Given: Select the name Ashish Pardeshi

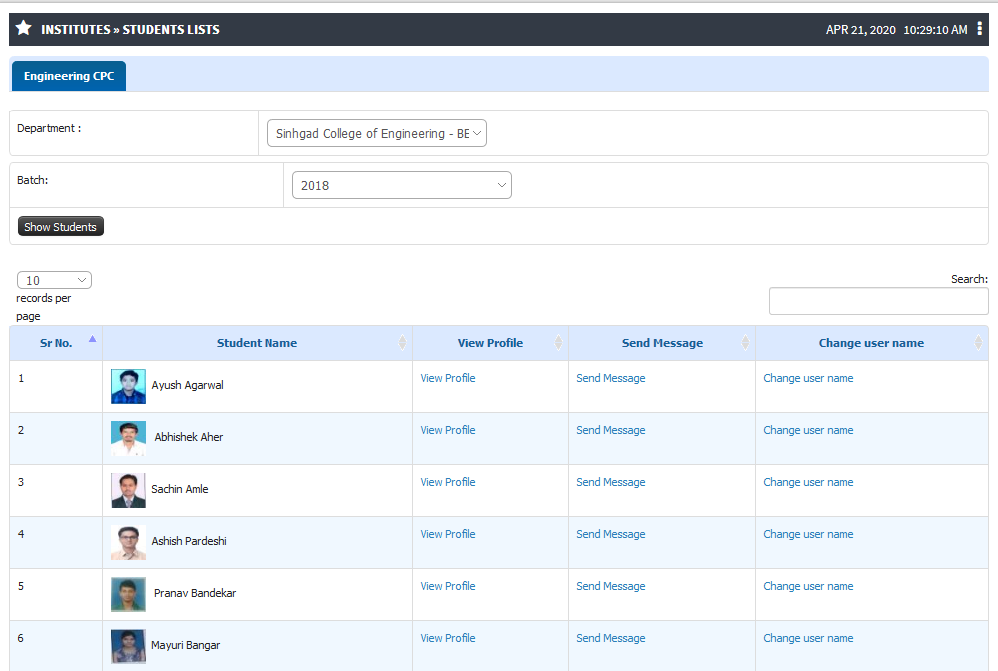Looking at the screenshot, I should pyautogui.click(x=189, y=541).
